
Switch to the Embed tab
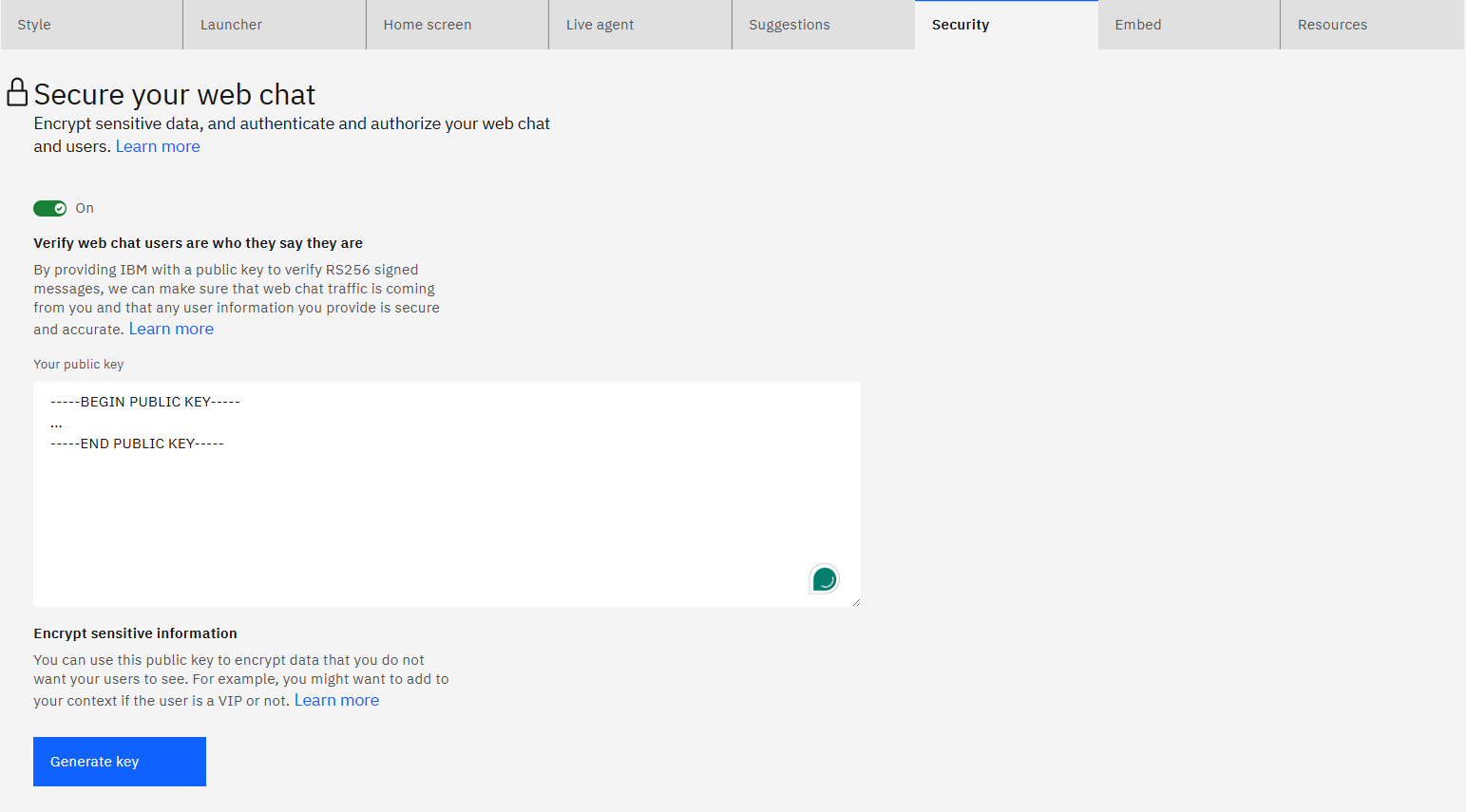[x=1189, y=25]
